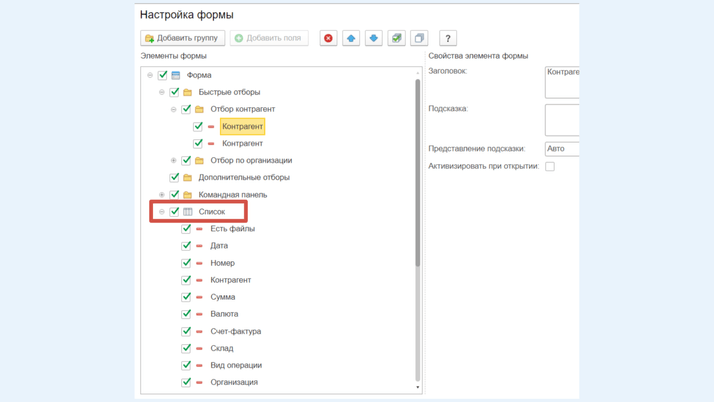Enable Активизировать при открытии checkbox
Image resolution: width=714 pixels, height=402 pixels.
(550, 167)
